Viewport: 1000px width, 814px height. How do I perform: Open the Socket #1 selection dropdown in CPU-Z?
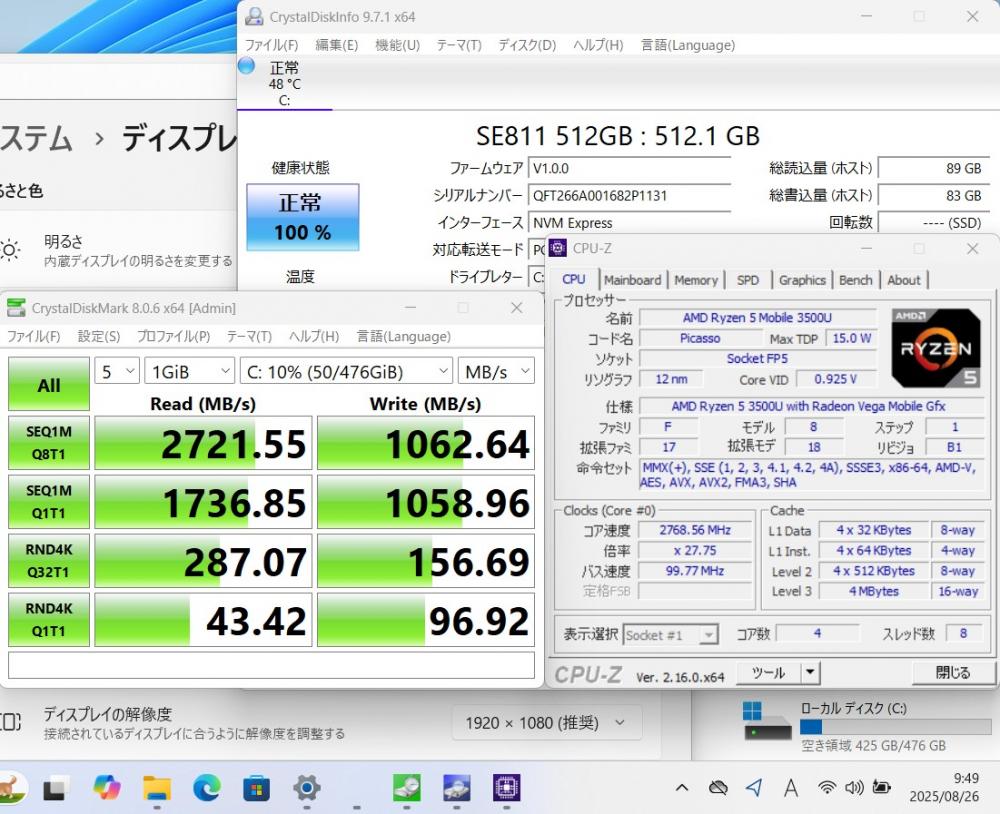coord(670,635)
